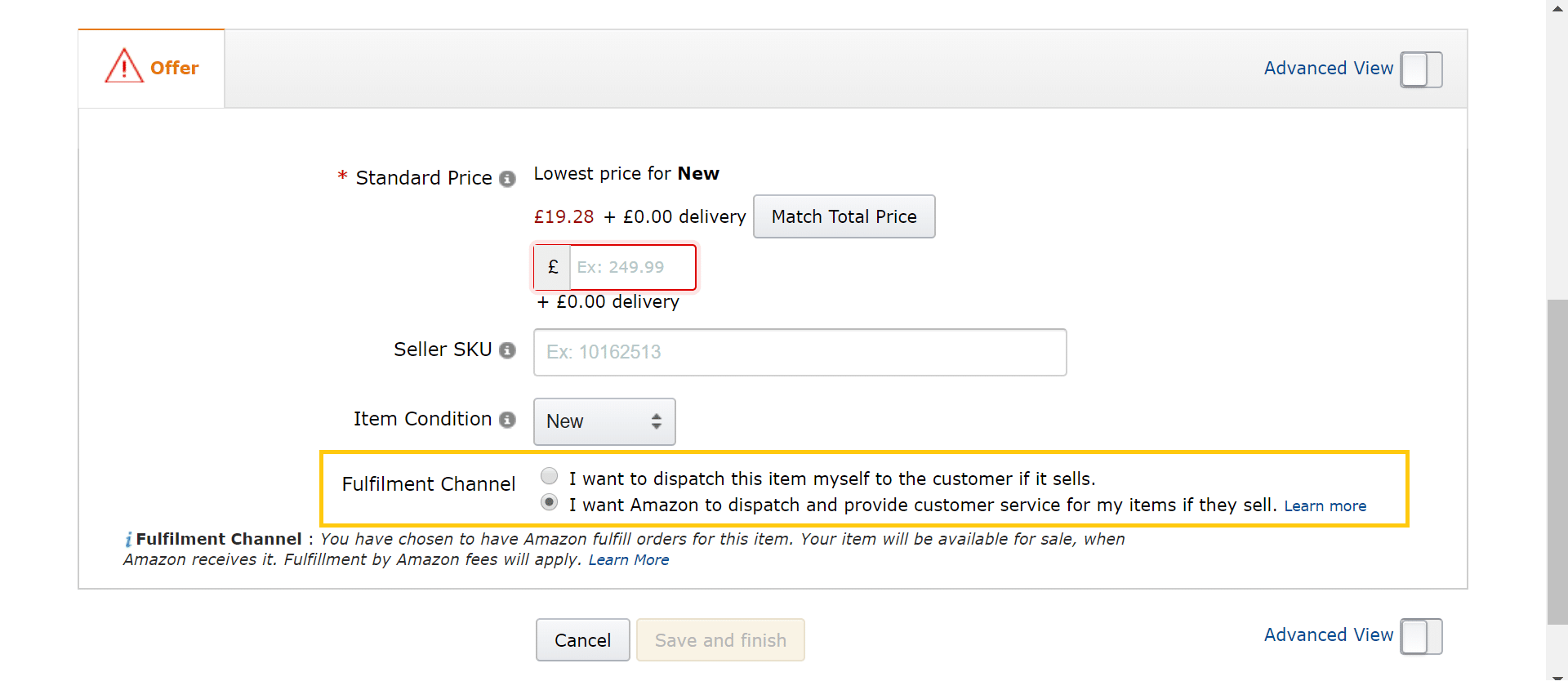
Task: Click the Cancel button
Action: [582, 640]
